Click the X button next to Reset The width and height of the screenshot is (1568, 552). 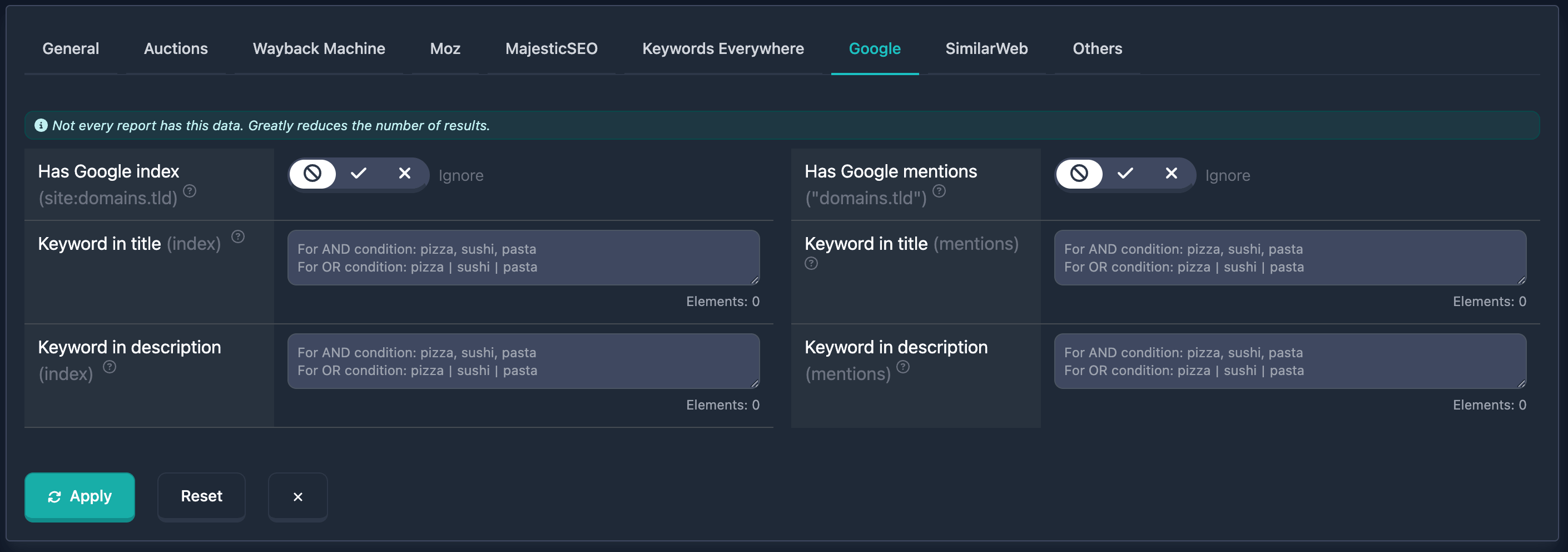click(x=297, y=496)
